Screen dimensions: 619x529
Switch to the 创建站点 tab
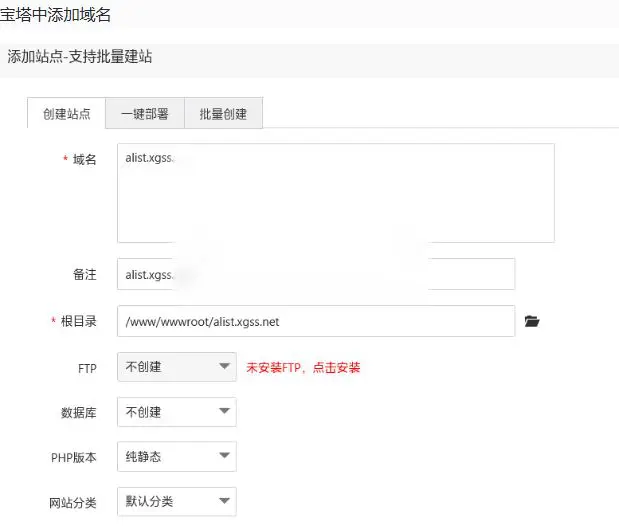coord(66,114)
